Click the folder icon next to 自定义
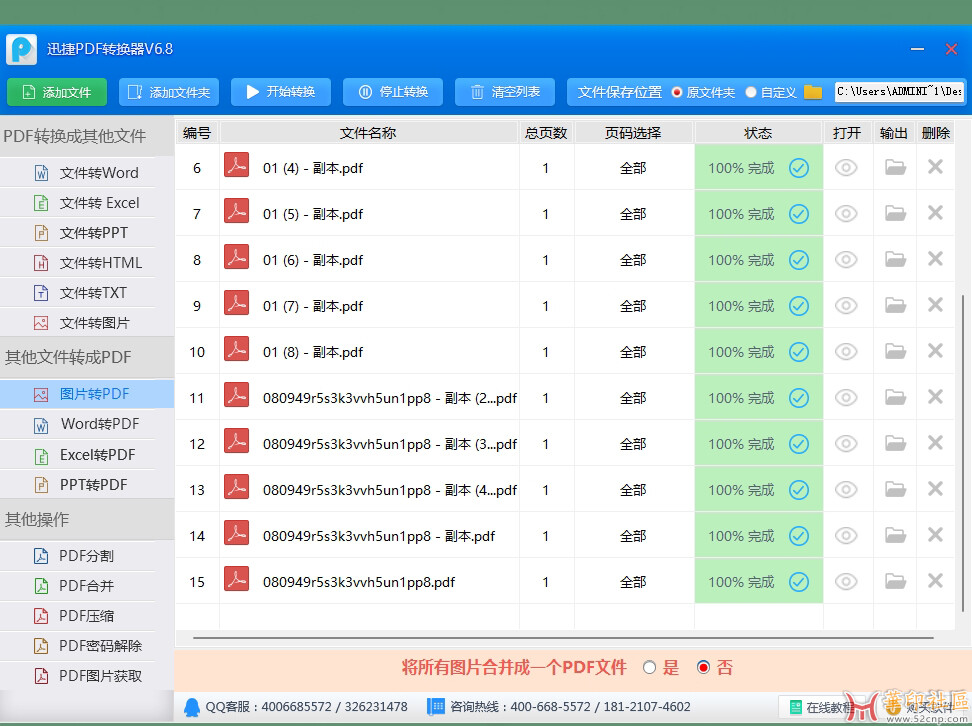Image resolution: width=972 pixels, height=726 pixels. click(813, 92)
